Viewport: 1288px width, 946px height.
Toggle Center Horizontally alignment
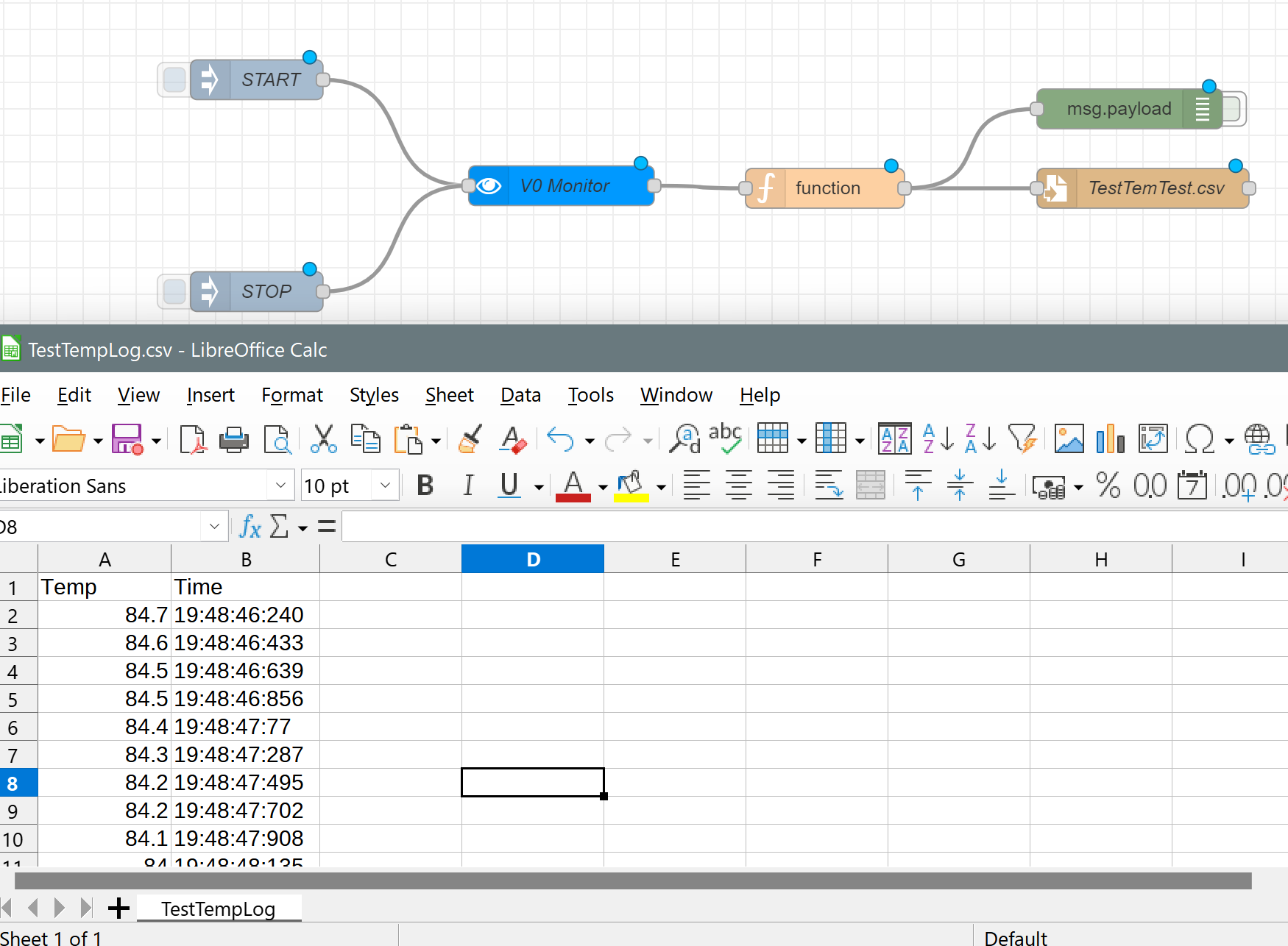point(738,486)
